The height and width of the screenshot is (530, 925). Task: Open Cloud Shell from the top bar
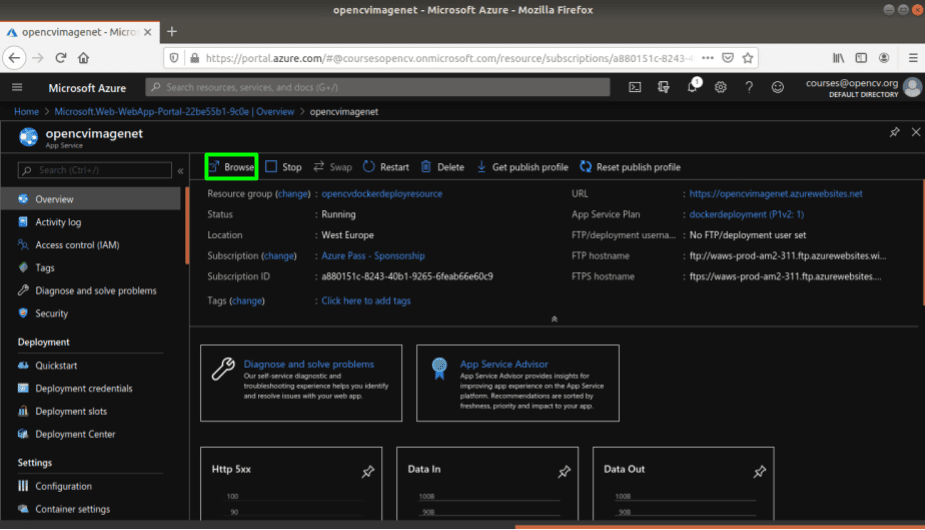635,87
